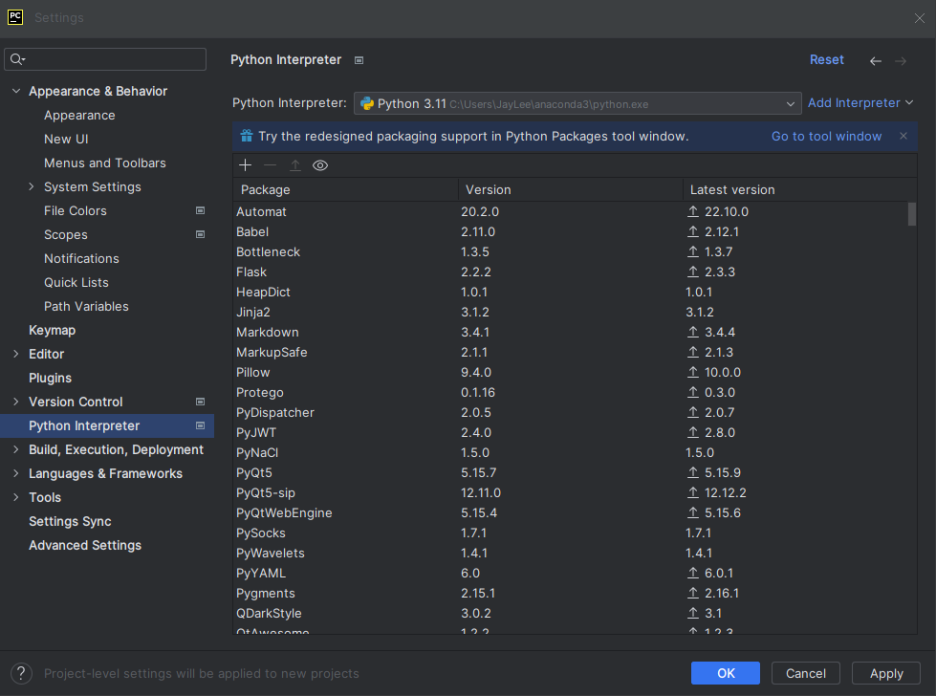Click the PyCharm logo in the title bar
The image size is (936, 696).
16,17
